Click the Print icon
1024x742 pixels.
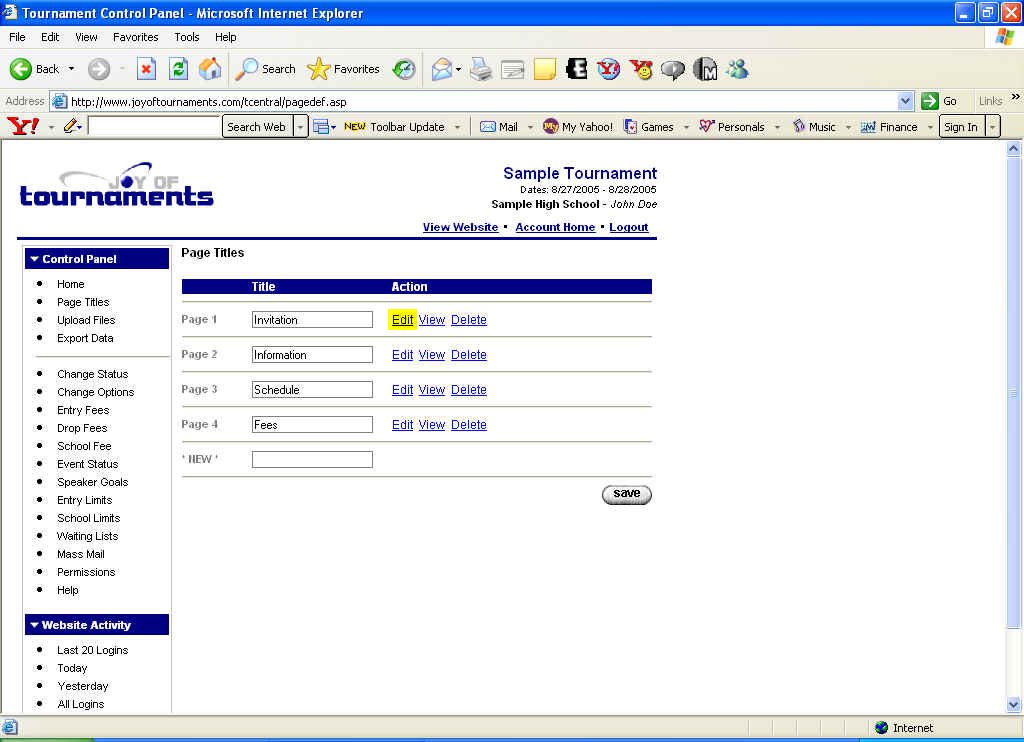481,69
